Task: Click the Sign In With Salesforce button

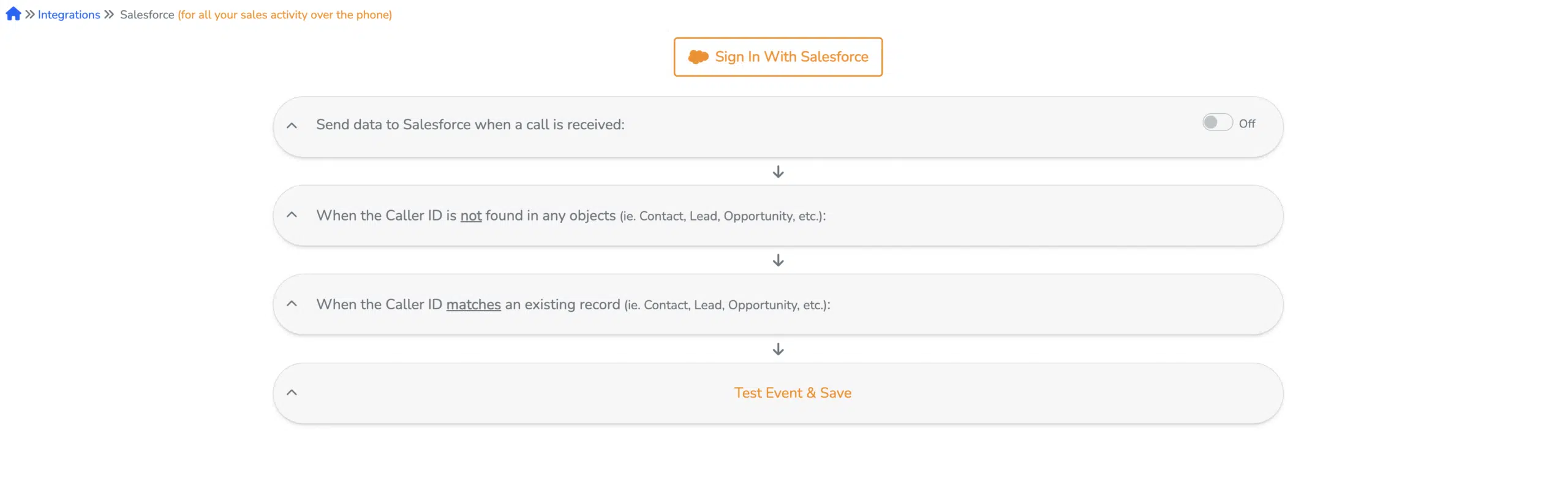Action: tap(778, 57)
